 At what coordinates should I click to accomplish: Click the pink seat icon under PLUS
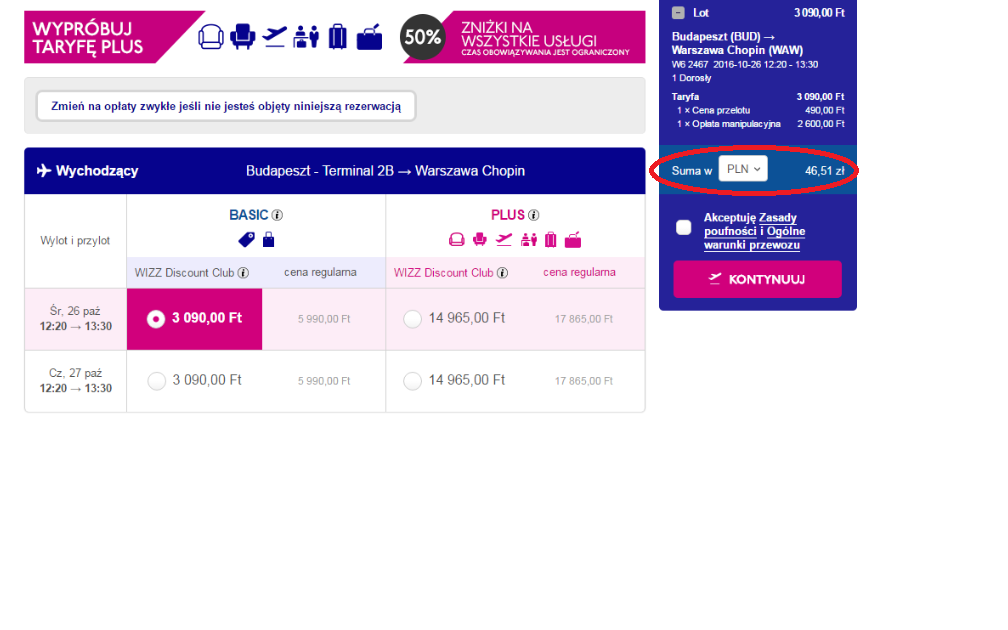tap(456, 240)
